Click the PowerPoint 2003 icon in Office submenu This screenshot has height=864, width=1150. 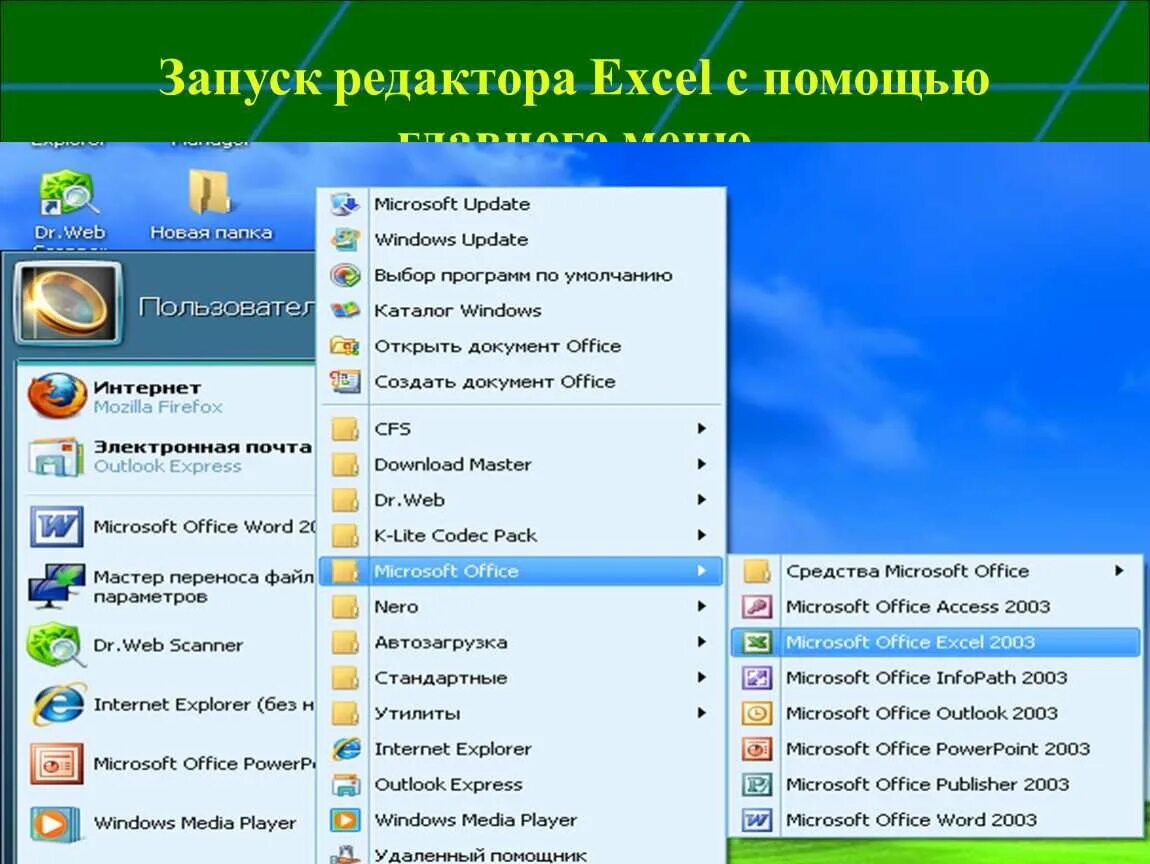[756, 749]
